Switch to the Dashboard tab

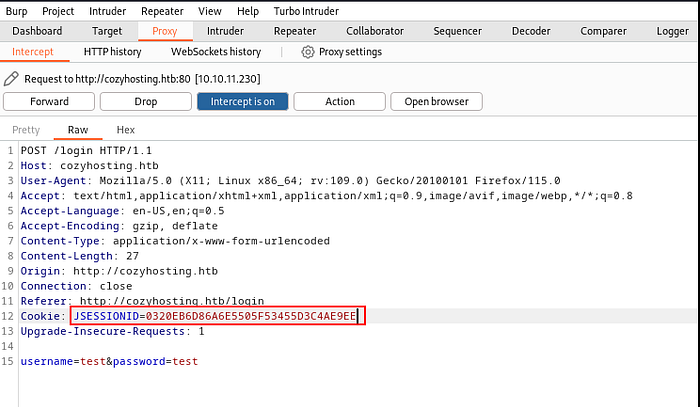(x=37, y=31)
